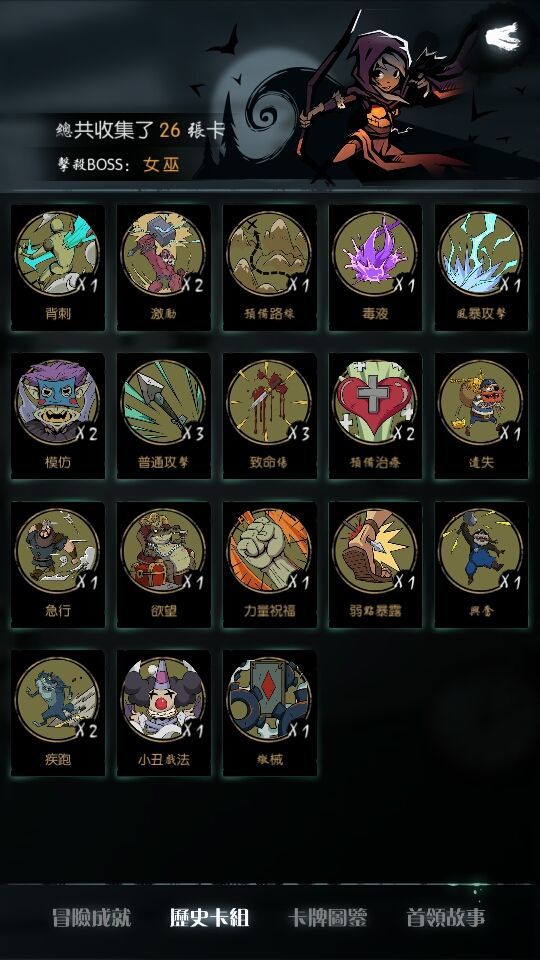Select the mechanical gear diamond card
Image resolution: width=540 pixels, height=960 pixels.
click(269, 714)
